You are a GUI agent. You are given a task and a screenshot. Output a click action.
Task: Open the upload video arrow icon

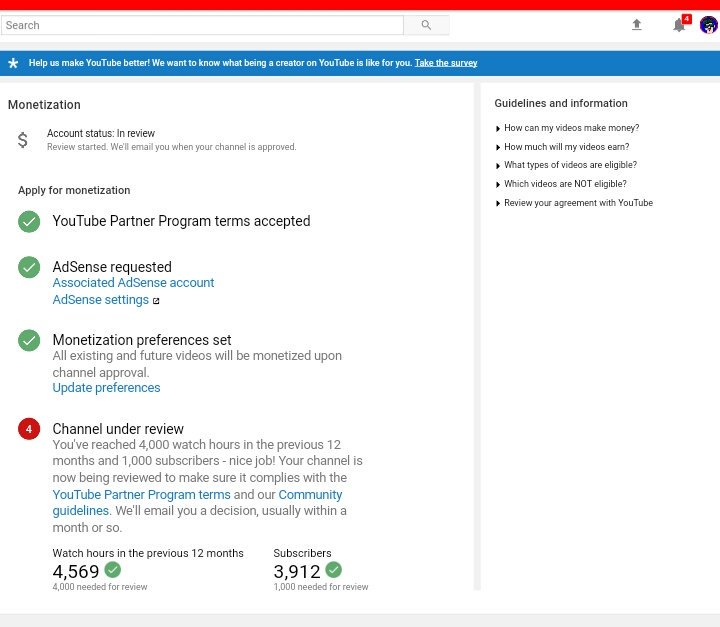636,24
